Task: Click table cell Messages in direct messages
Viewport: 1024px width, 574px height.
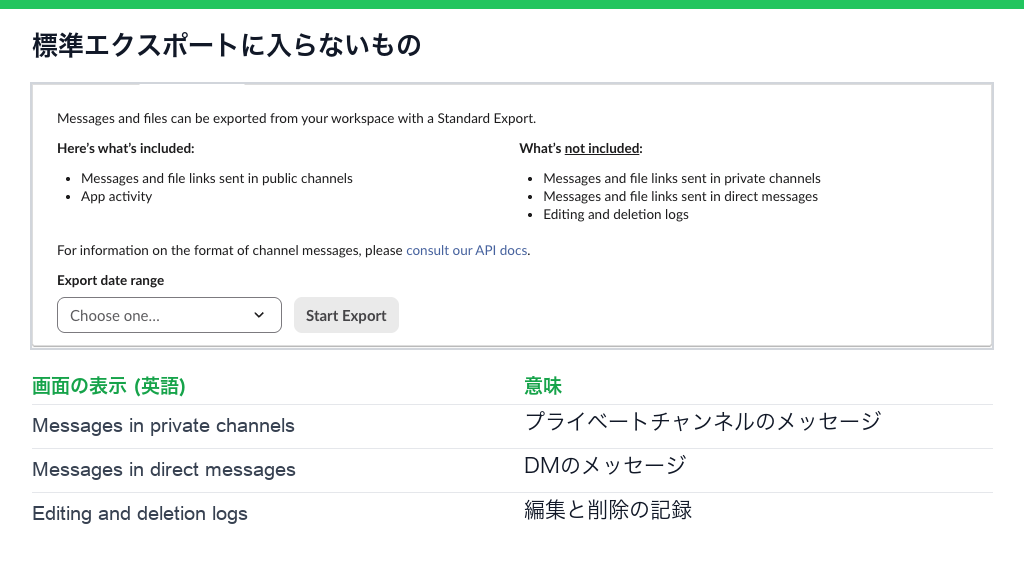Action: 164,470
